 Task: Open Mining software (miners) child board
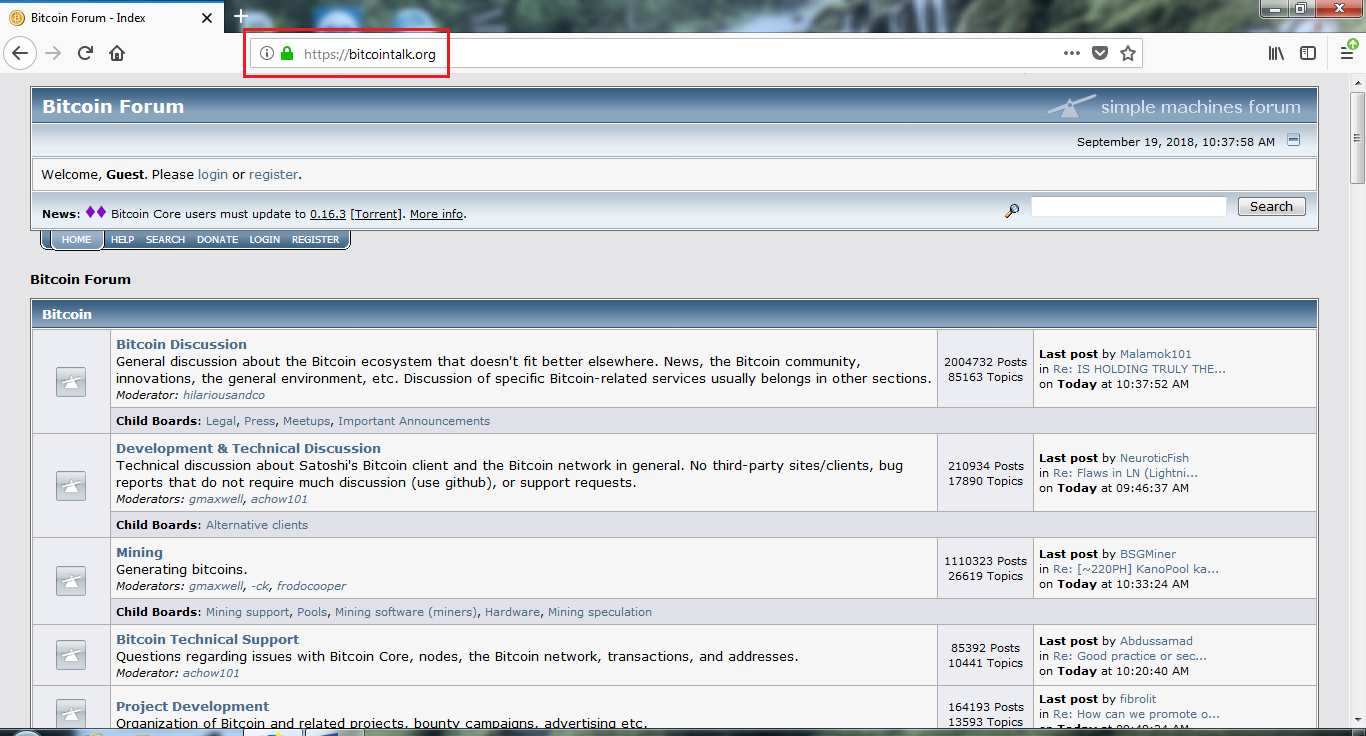[406, 612]
